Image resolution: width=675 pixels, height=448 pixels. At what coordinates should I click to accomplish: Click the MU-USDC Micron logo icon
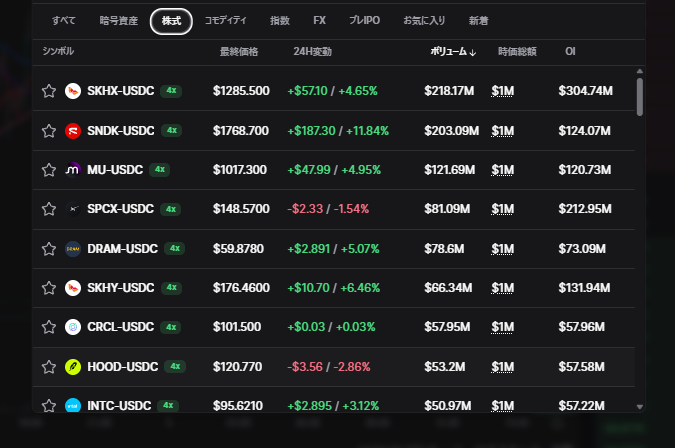[73, 170]
